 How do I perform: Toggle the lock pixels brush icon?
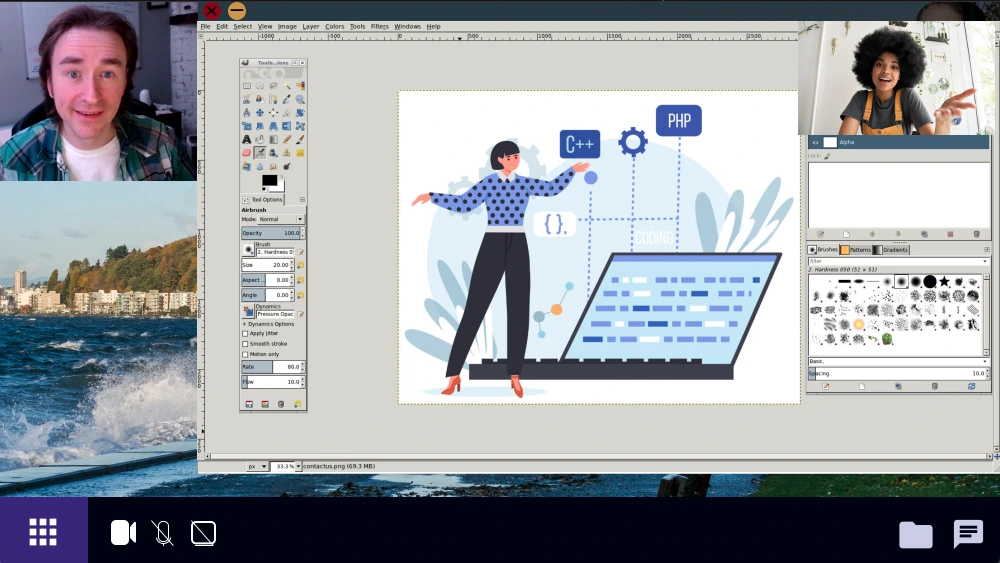pos(827,156)
